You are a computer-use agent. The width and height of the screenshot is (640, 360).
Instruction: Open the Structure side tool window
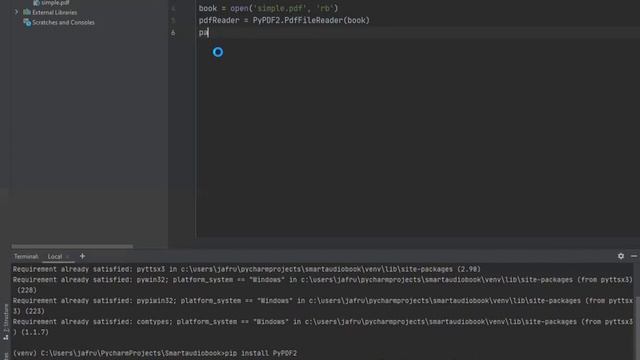tap(6, 322)
